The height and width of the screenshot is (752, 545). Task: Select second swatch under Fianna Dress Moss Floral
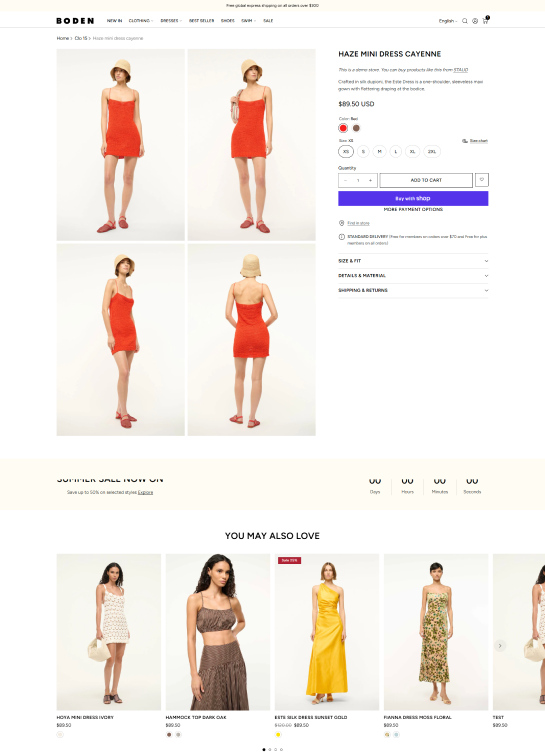coord(396,734)
